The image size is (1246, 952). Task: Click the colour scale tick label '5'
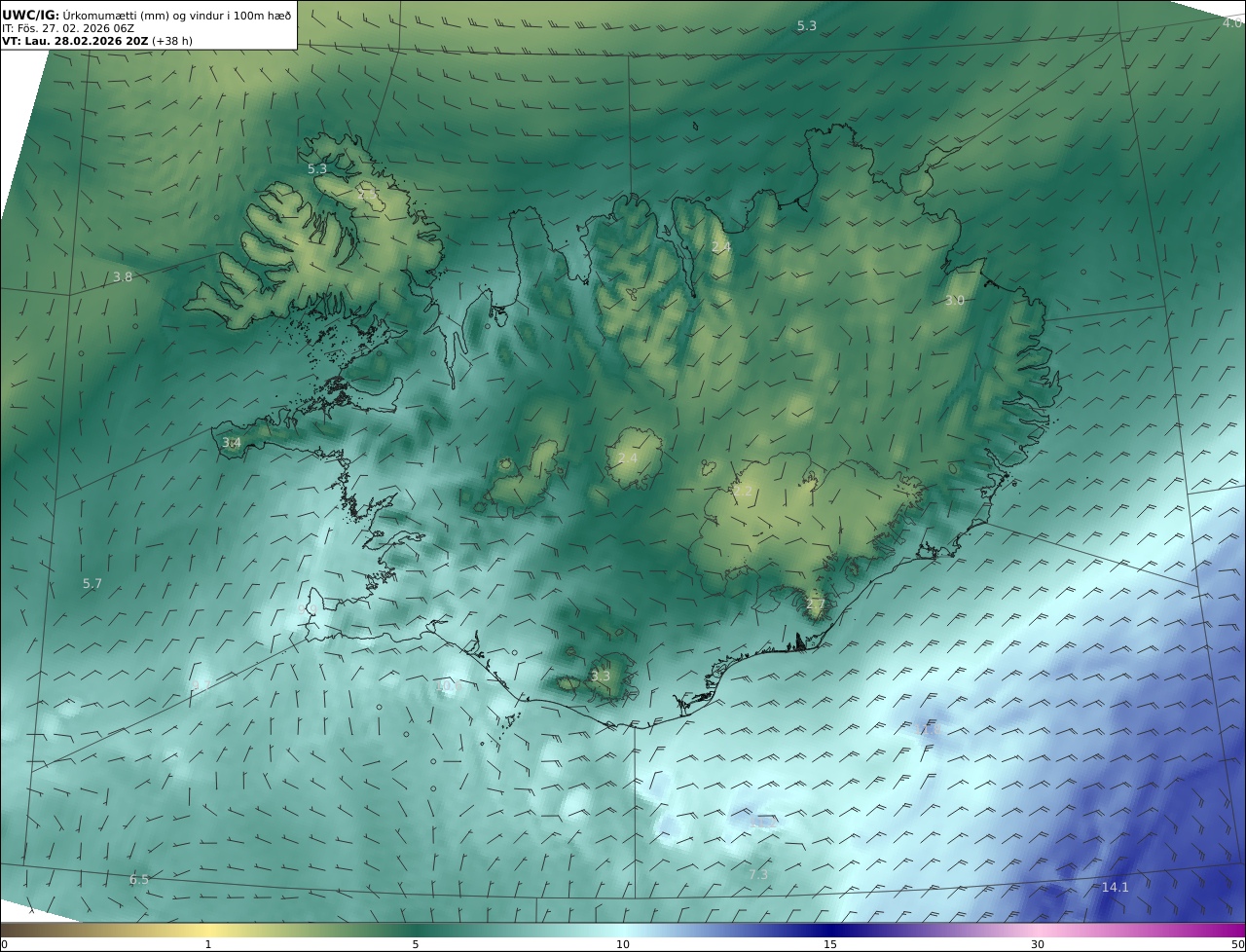click(416, 944)
